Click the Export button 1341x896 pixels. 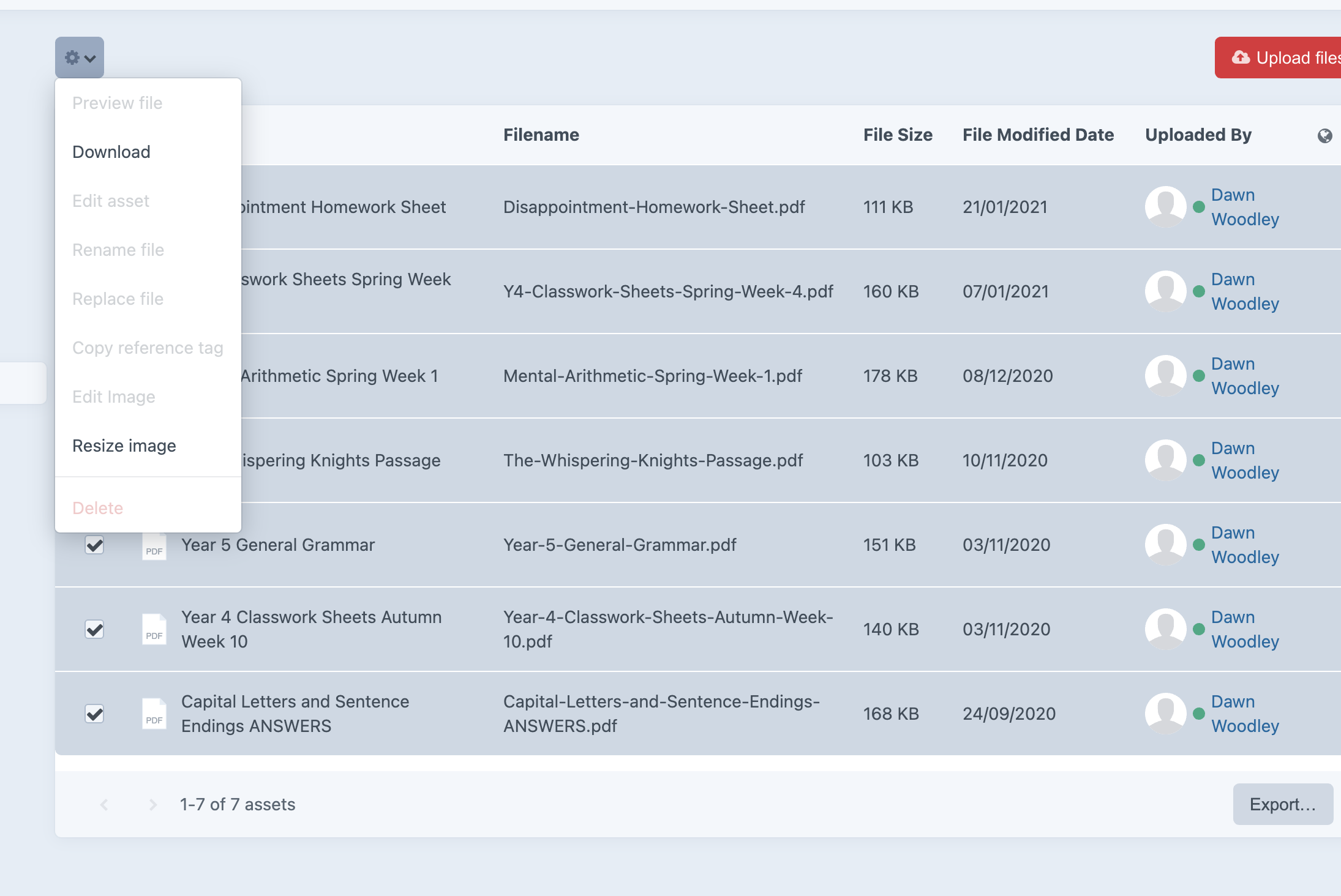coord(1283,804)
